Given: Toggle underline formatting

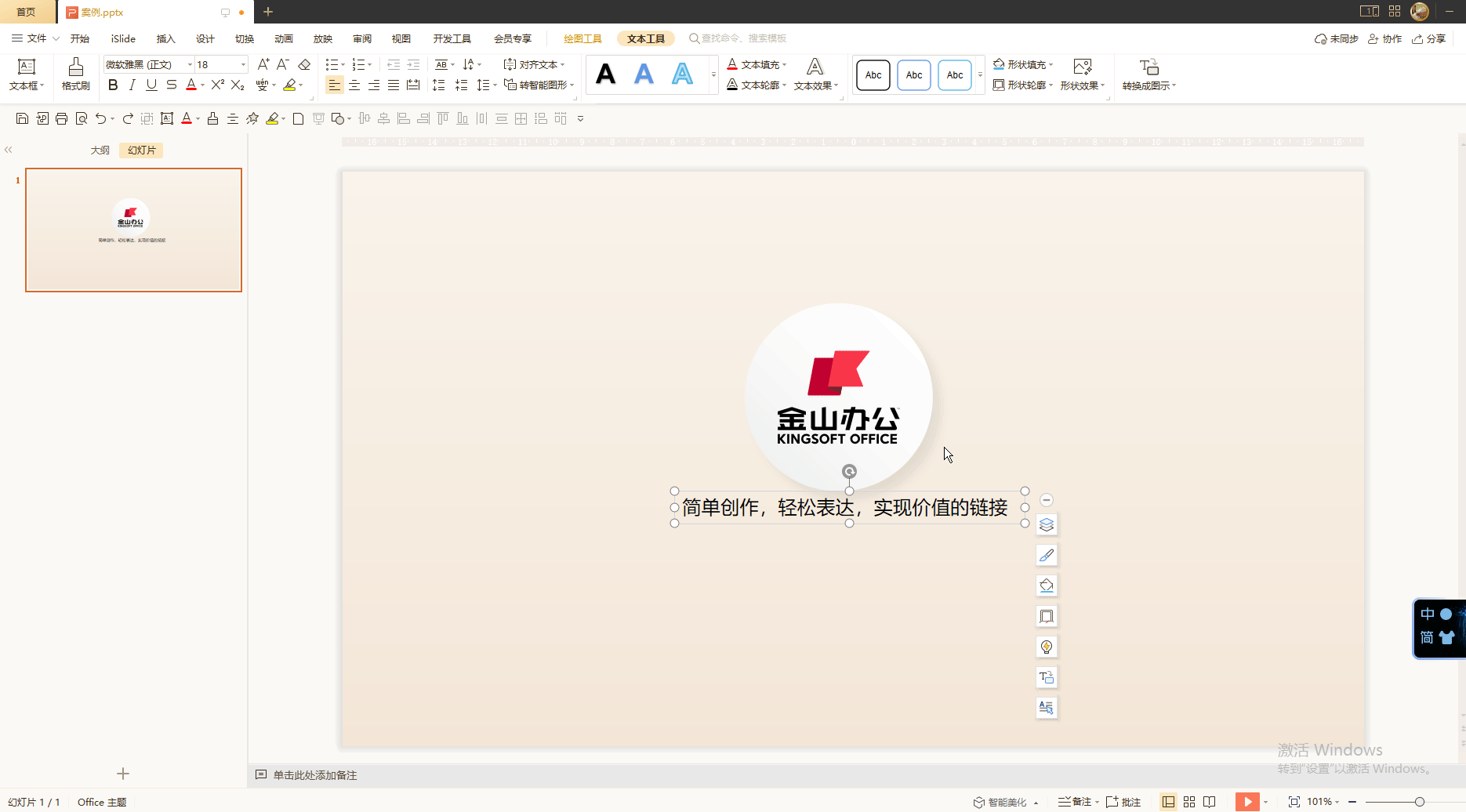Looking at the screenshot, I should click(x=151, y=85).
